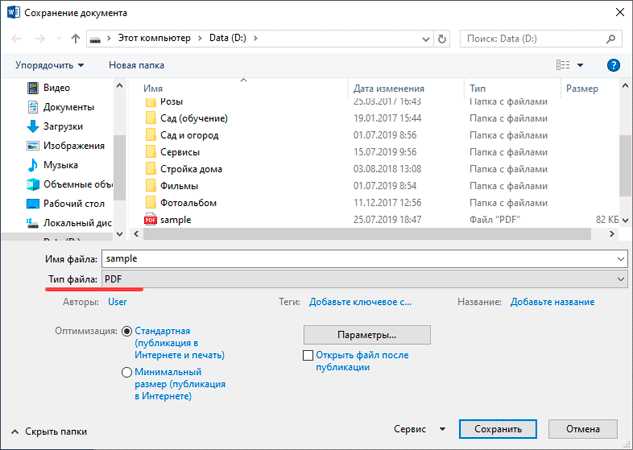Enable Открыть файл после публикации checkbox
633x450 pixels.
click(x=309, y=355)
